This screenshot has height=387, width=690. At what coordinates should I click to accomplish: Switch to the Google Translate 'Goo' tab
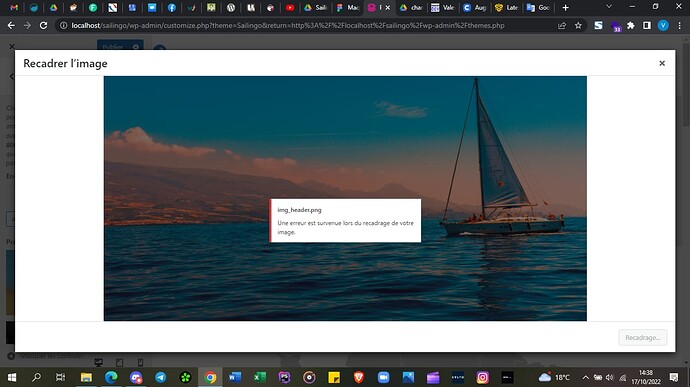(x=538, y=7)
